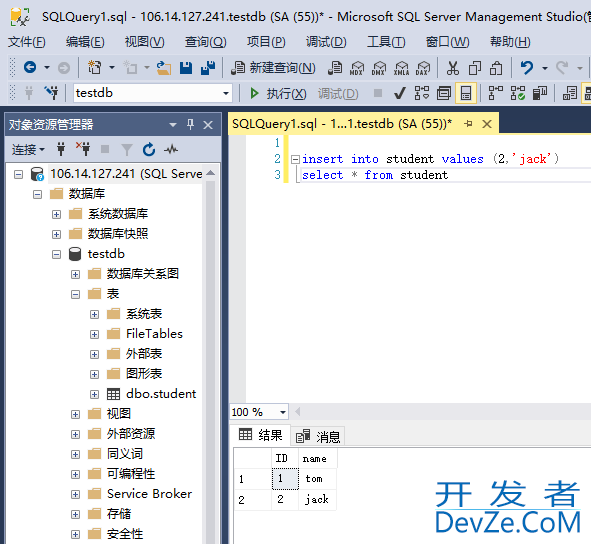
Task: Click the 执行(X) execute button
Action: click(278, 93)
